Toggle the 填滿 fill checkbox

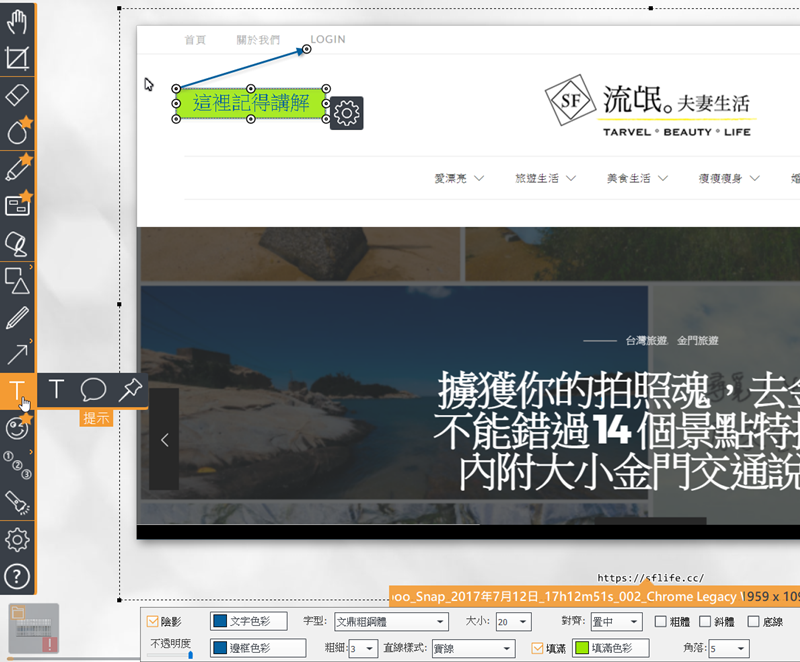[538, 648]
